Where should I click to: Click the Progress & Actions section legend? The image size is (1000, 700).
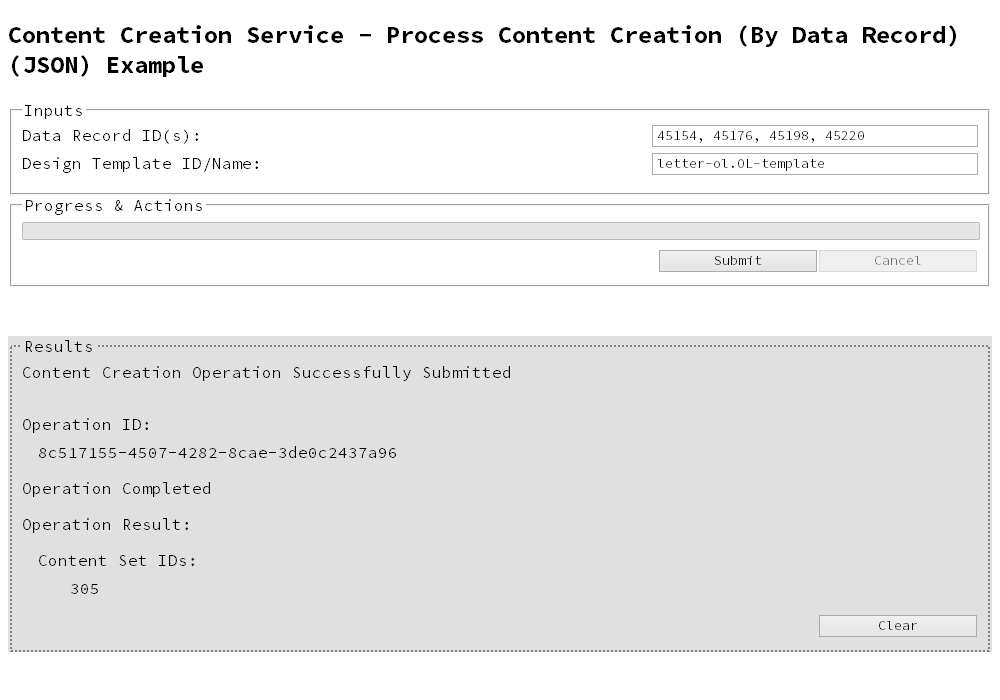[111, 205]
